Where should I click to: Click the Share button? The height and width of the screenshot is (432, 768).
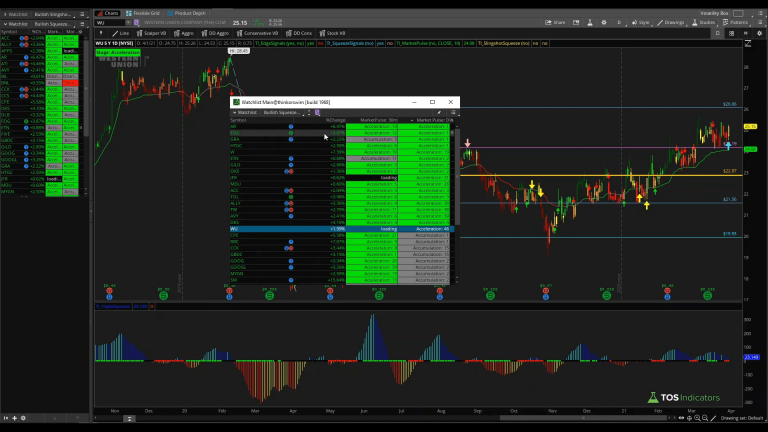pos(555,23)
